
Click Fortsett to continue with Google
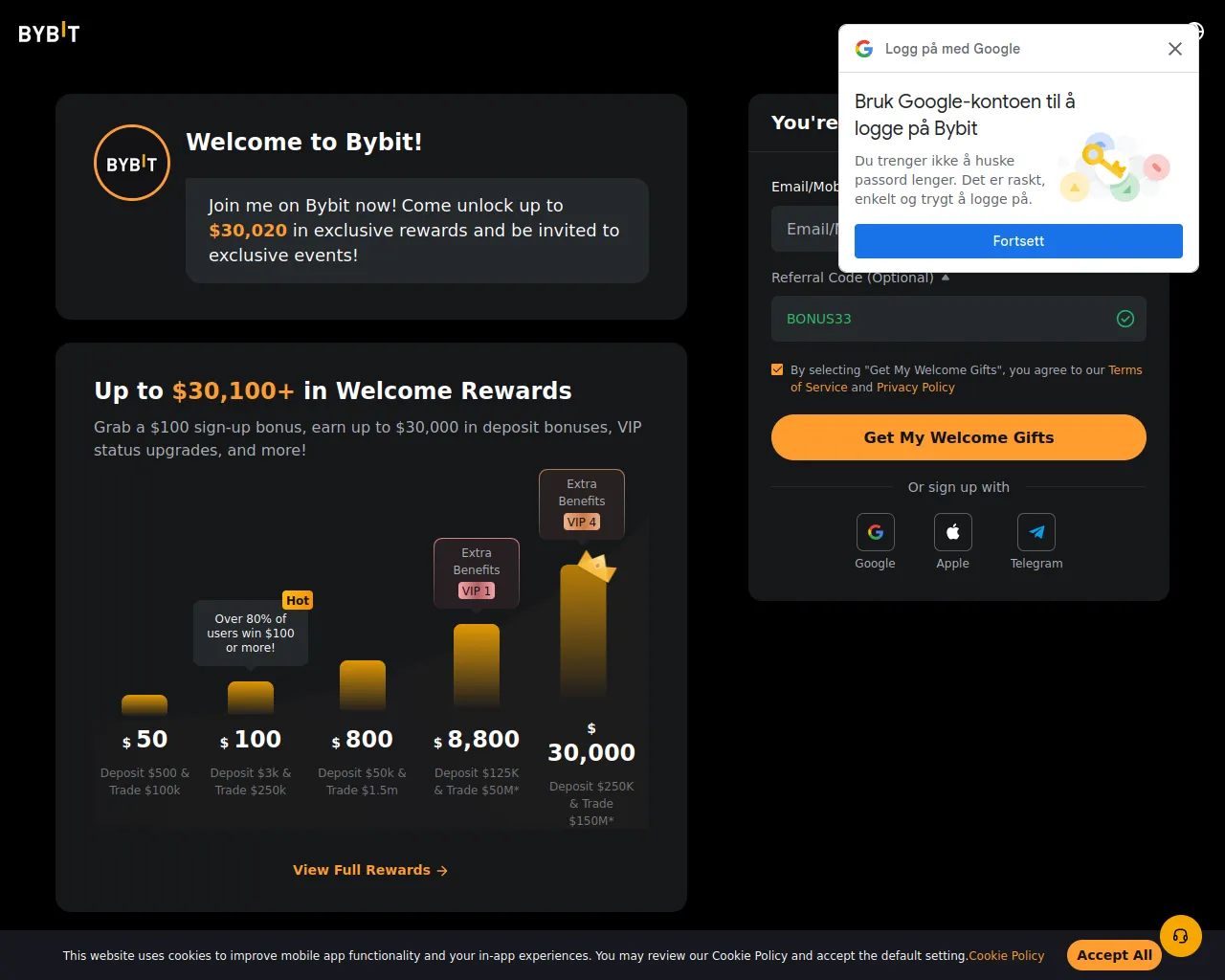pyautogui.click(x=1018, y=241)
